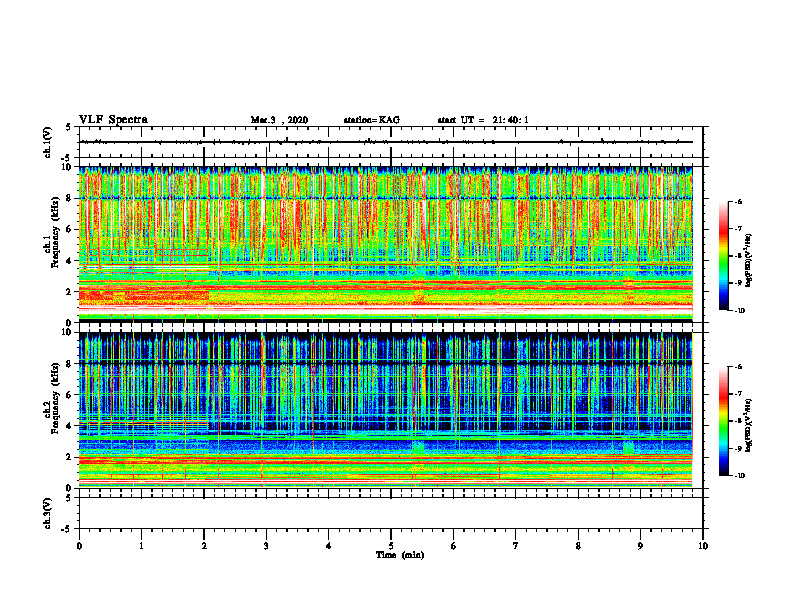The width and height of the screenshot is (792, 612).
Task: Click the '-8' value on upper colorbar
Action: pyautogui.click(x=738, y=256)
